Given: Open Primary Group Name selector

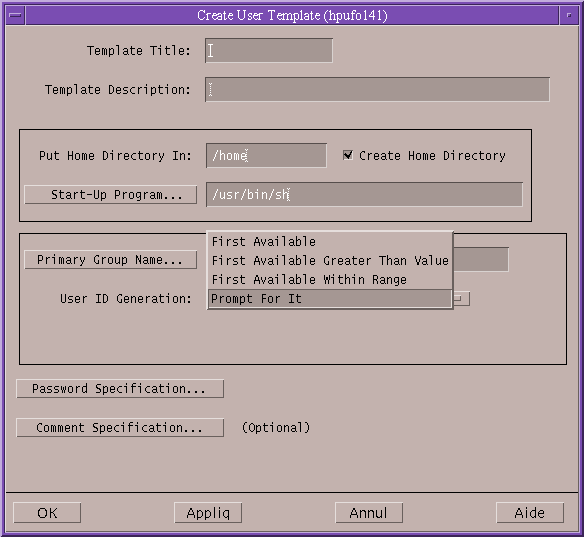Looking at the screenshot, I should tap(111, 260).
